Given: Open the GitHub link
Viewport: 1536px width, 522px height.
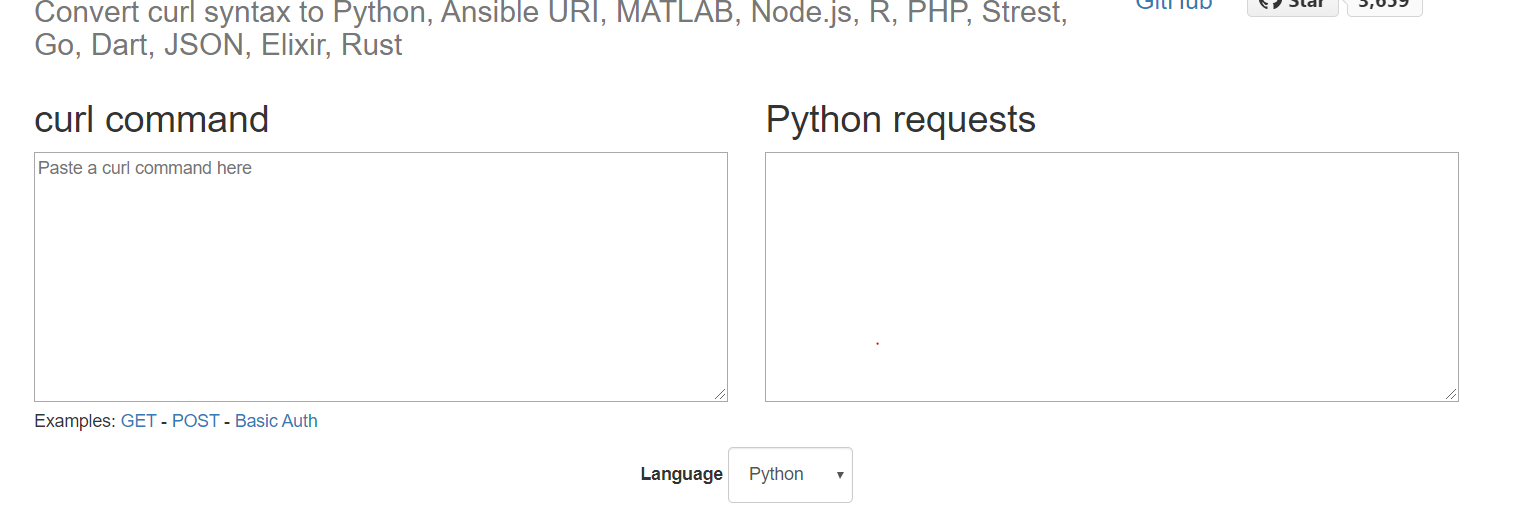Looking at the screenshot, I should coord(1173,5).
